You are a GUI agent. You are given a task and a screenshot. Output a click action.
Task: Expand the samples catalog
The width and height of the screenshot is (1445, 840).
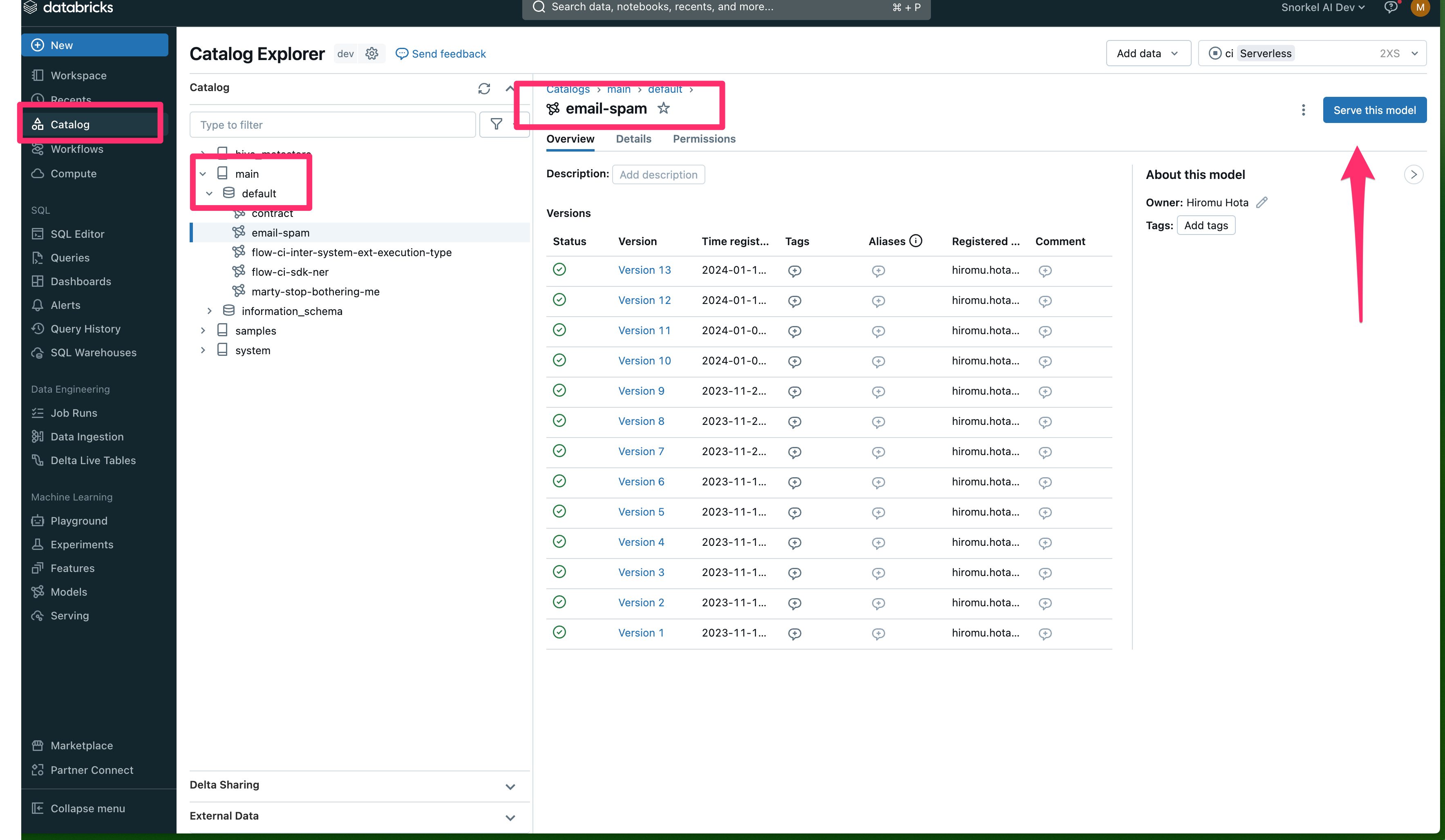pos(203,330)
